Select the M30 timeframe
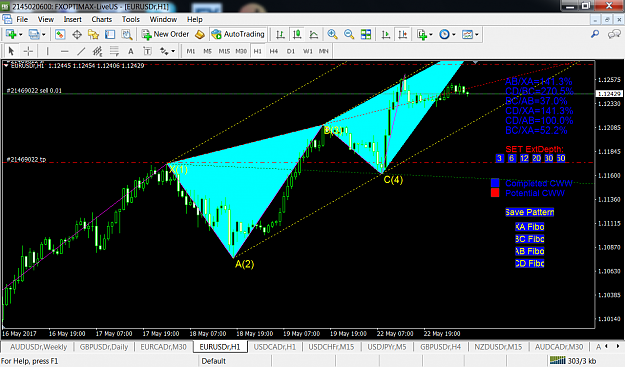Screen dimensions: 625x367 241,51
